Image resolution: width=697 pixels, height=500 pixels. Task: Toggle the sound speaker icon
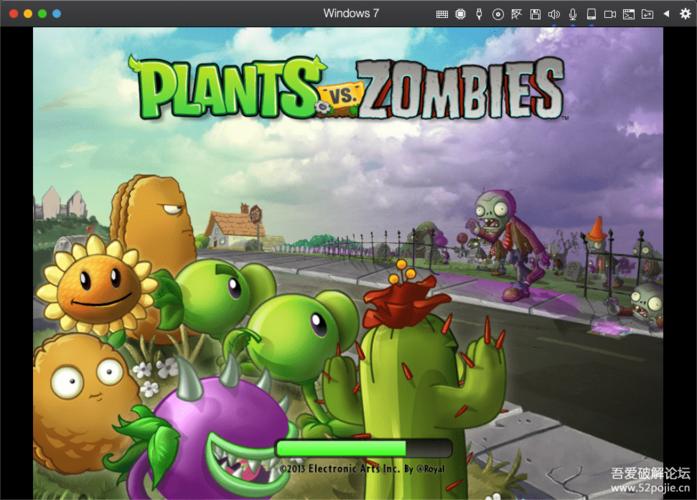(x=554, y=14)
